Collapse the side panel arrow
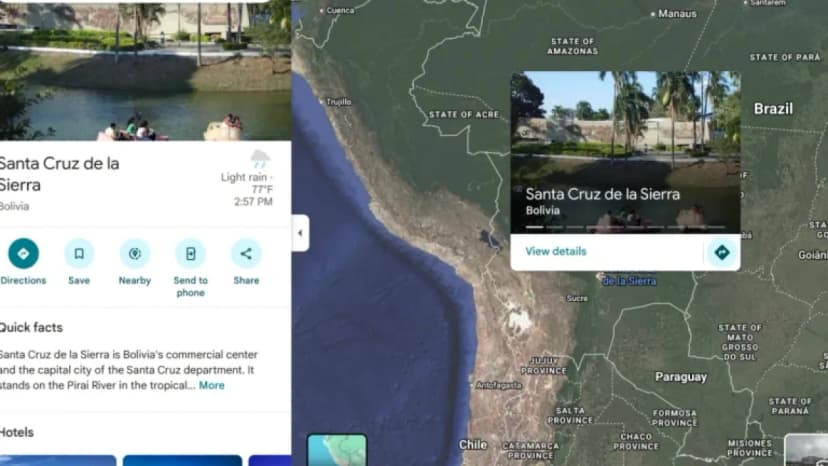The width and height of the screenshot is (828, 466). click(300, 233)
